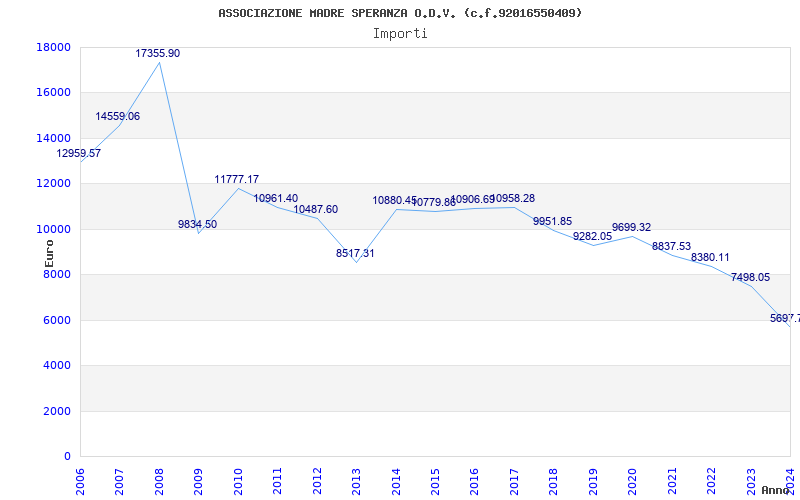
Task: Click the y-axis value 2000
Action: [x=57, y=411]
